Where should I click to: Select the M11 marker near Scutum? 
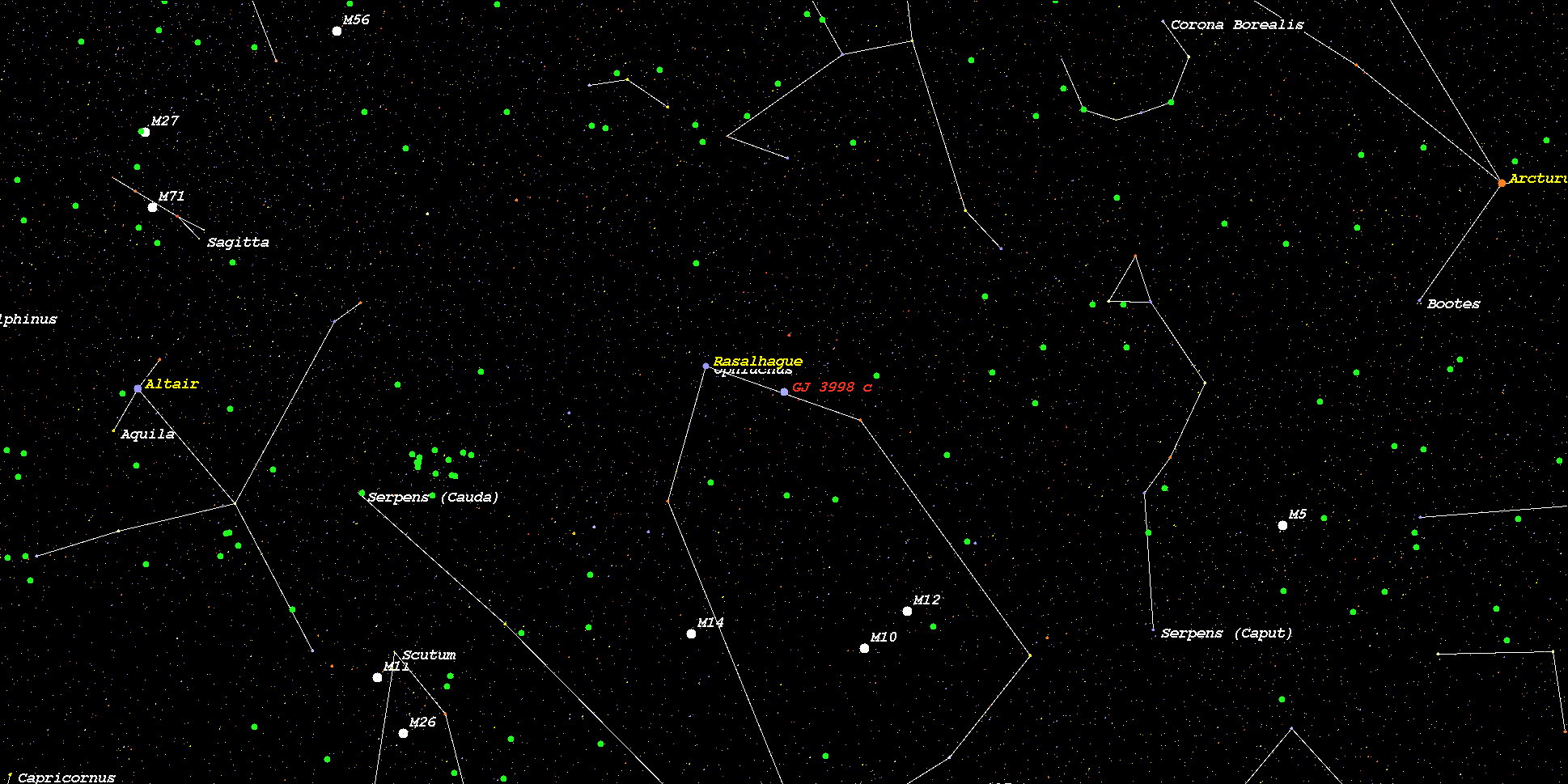pos(378,677)
